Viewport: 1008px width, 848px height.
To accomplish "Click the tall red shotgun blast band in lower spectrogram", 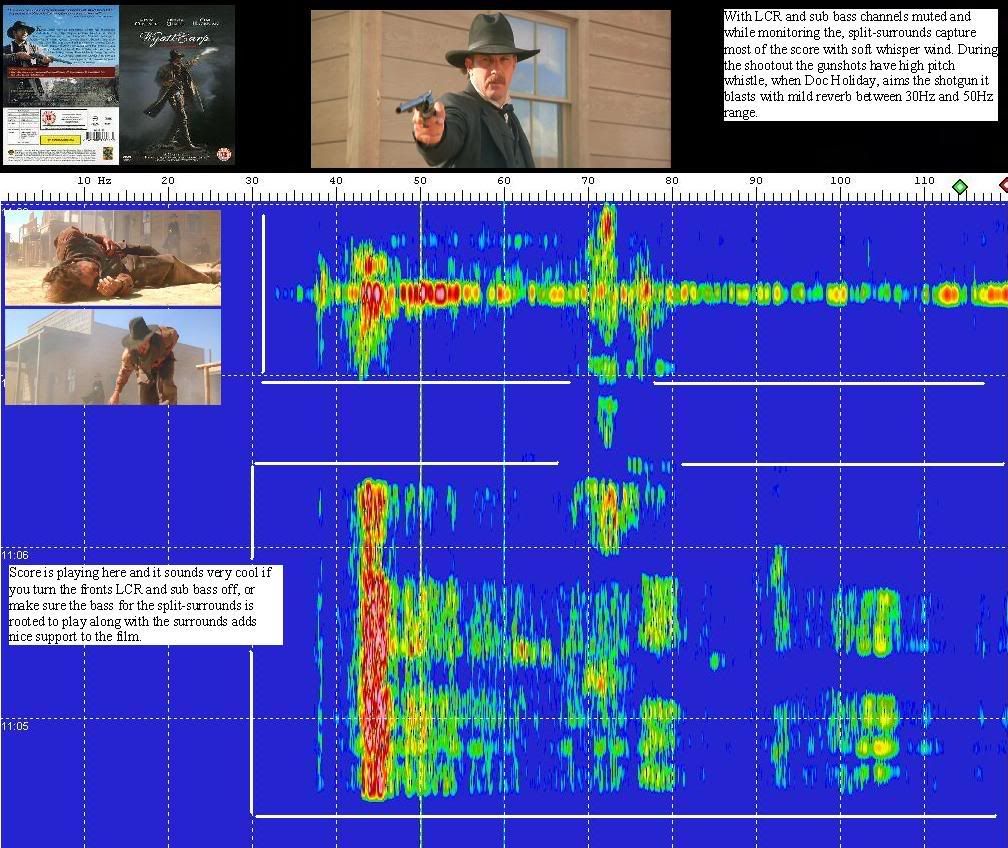I will click(x=373, y=640).
